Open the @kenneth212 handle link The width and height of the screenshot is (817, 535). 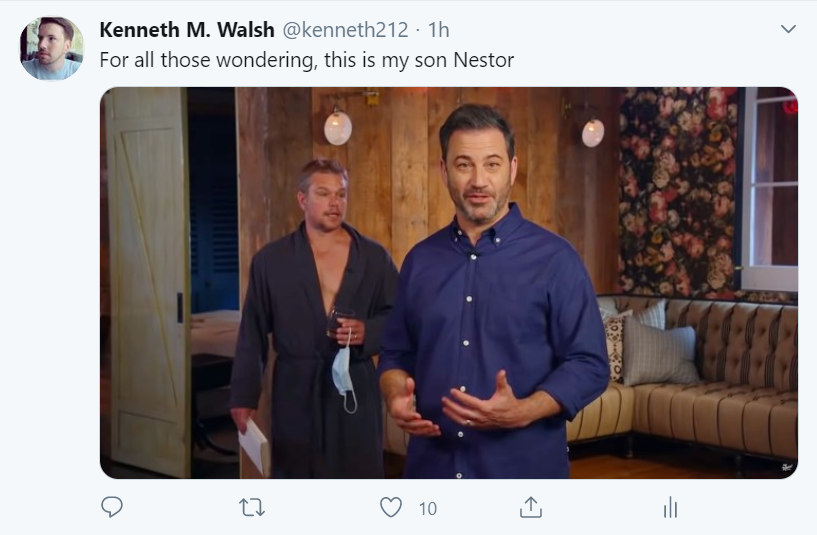point(345,30)
